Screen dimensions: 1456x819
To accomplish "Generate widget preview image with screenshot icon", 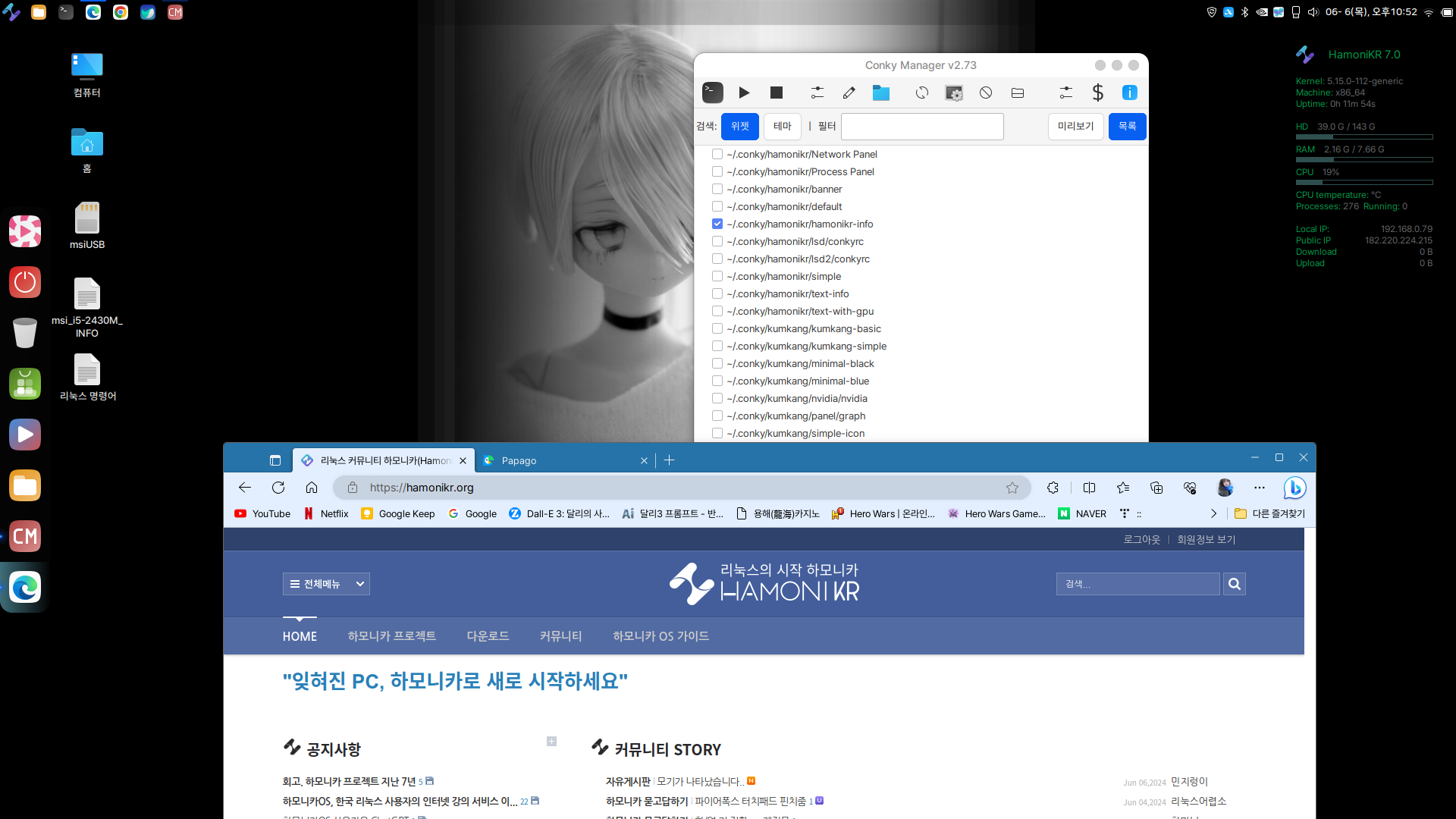I will tap(953, 92).
